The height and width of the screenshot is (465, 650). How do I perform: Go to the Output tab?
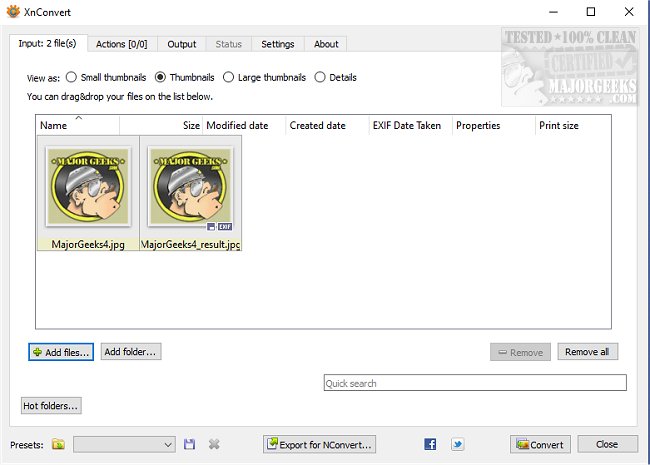coord(182,44)
